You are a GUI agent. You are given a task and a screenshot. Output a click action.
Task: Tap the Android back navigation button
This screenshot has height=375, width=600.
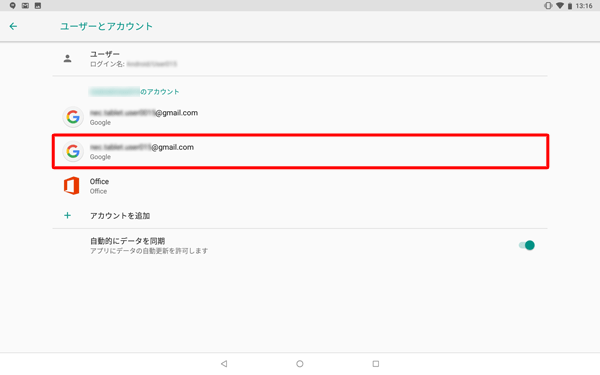[x=224, y=364]
